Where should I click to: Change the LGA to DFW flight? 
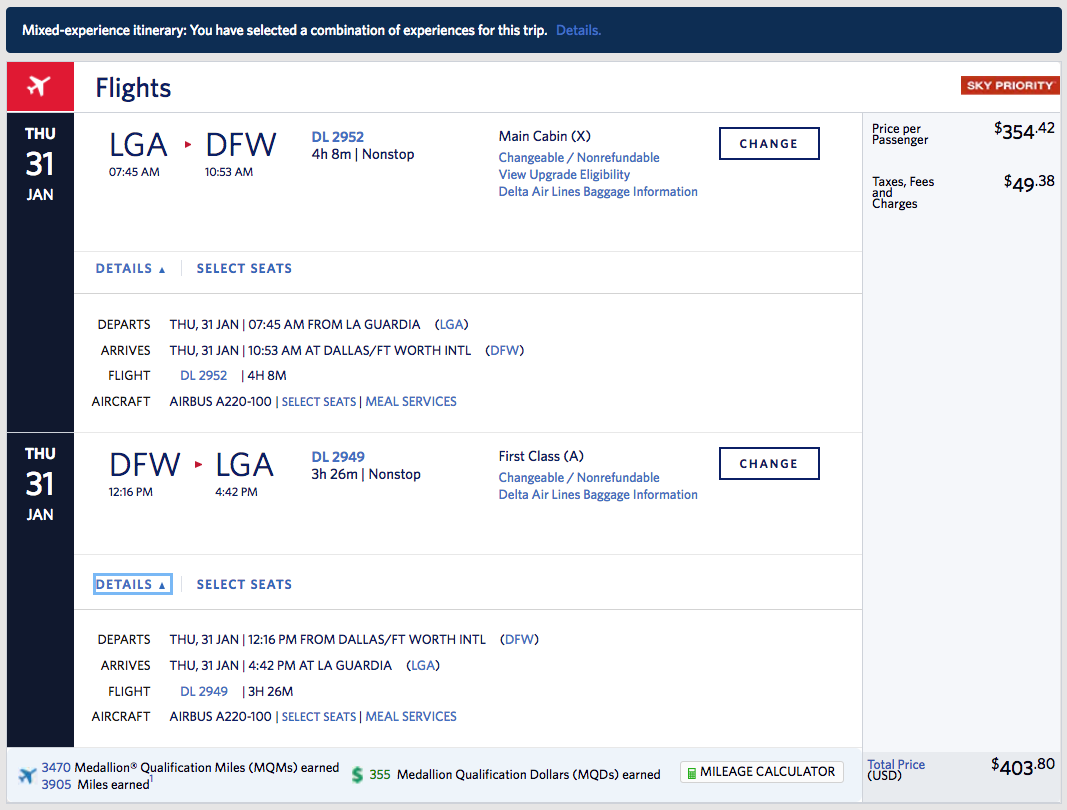[769, 144]
